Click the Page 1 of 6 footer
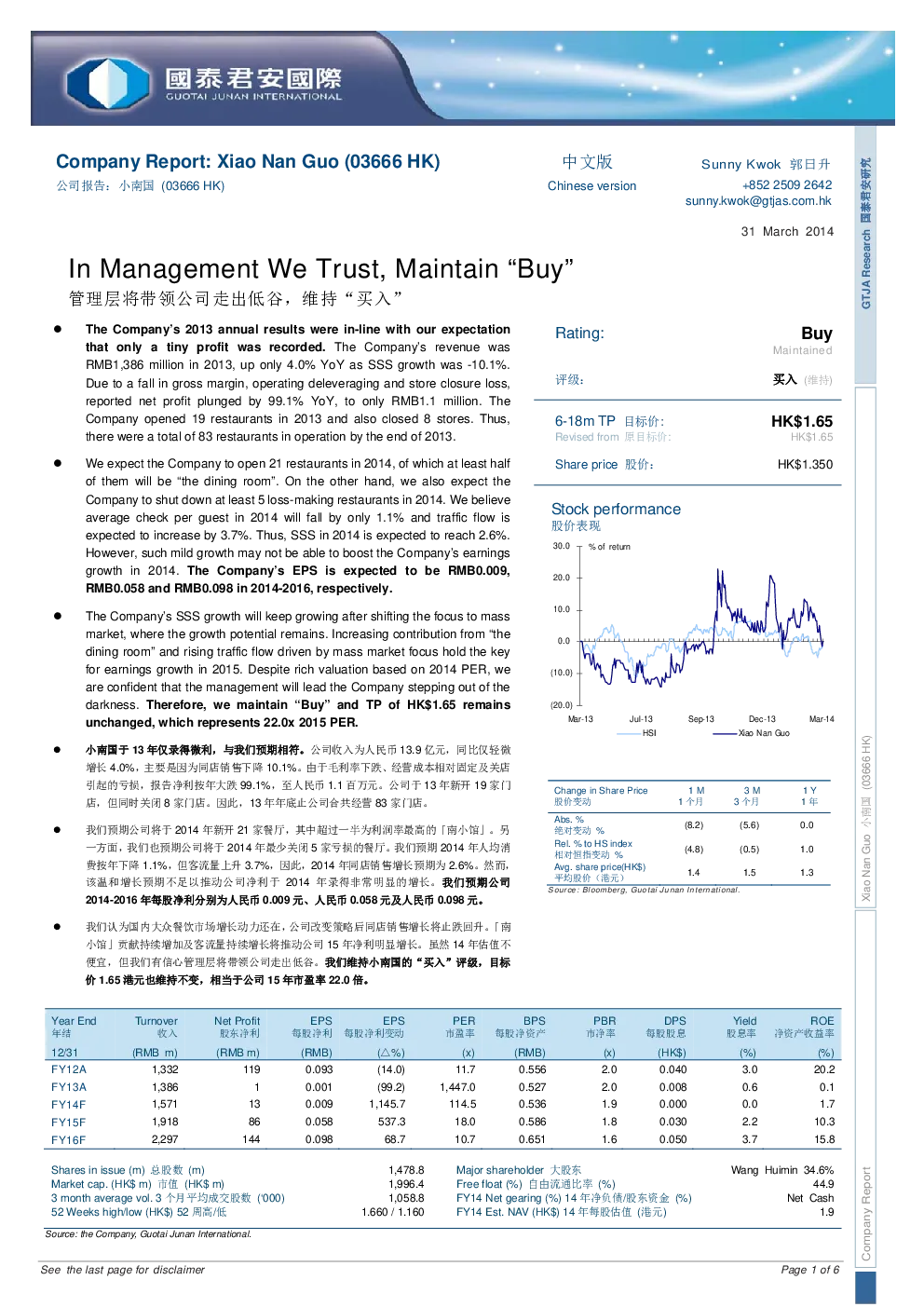924x1307 pixels. coord(810,1270)
